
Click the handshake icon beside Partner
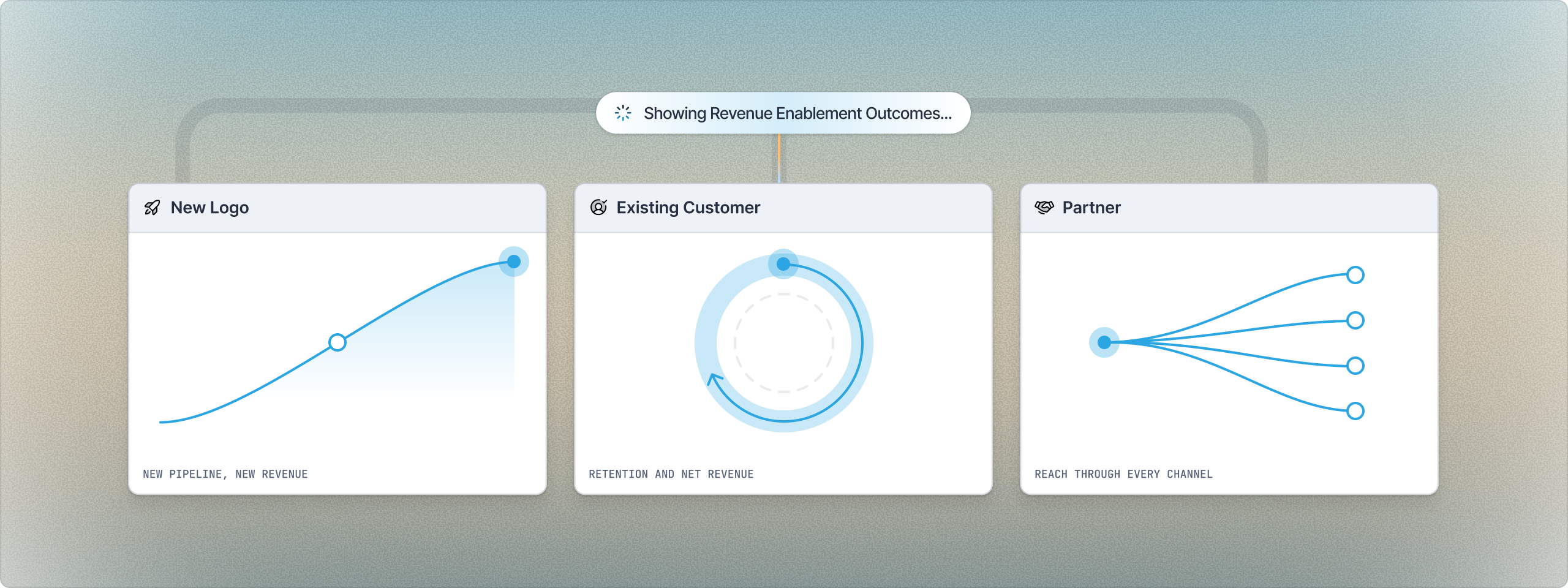pos(1044,207)
